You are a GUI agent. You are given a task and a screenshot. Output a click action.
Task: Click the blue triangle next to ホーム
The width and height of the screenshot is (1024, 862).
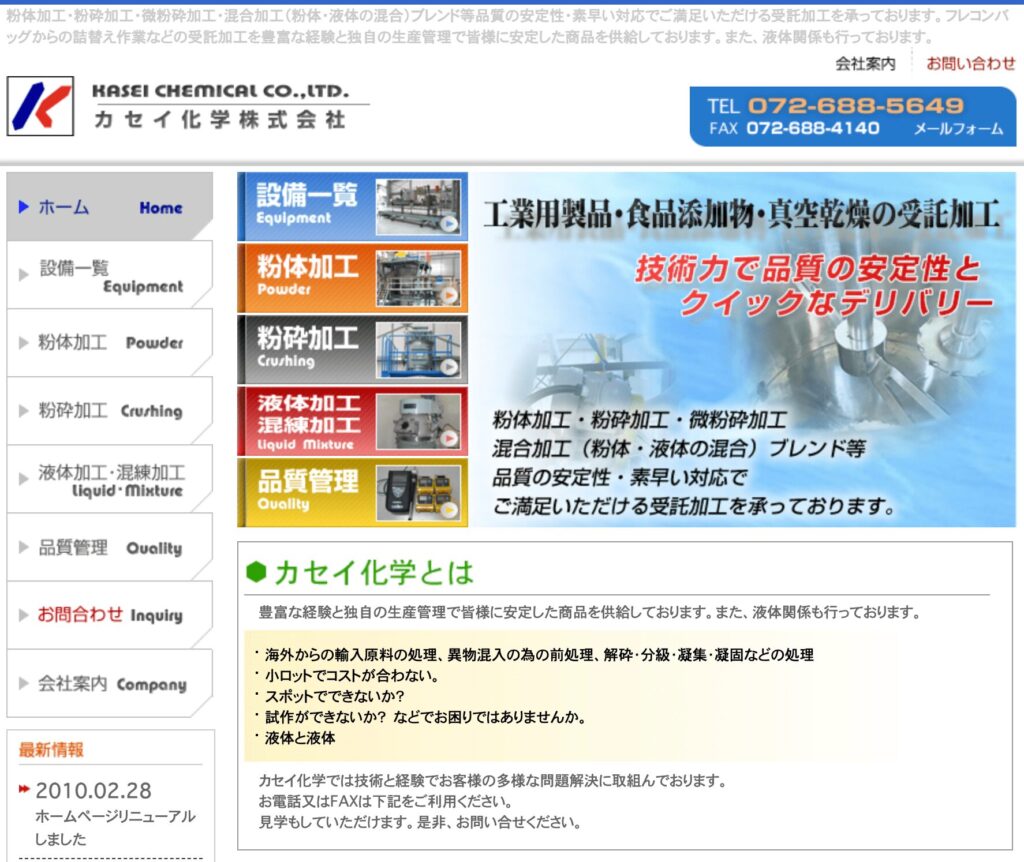[x=24, y=207]
